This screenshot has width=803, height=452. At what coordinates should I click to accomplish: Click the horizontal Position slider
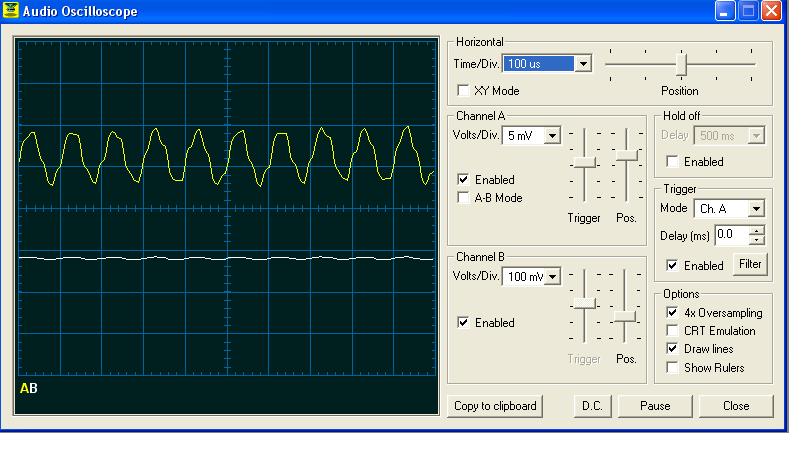click(x=681, y=64)
